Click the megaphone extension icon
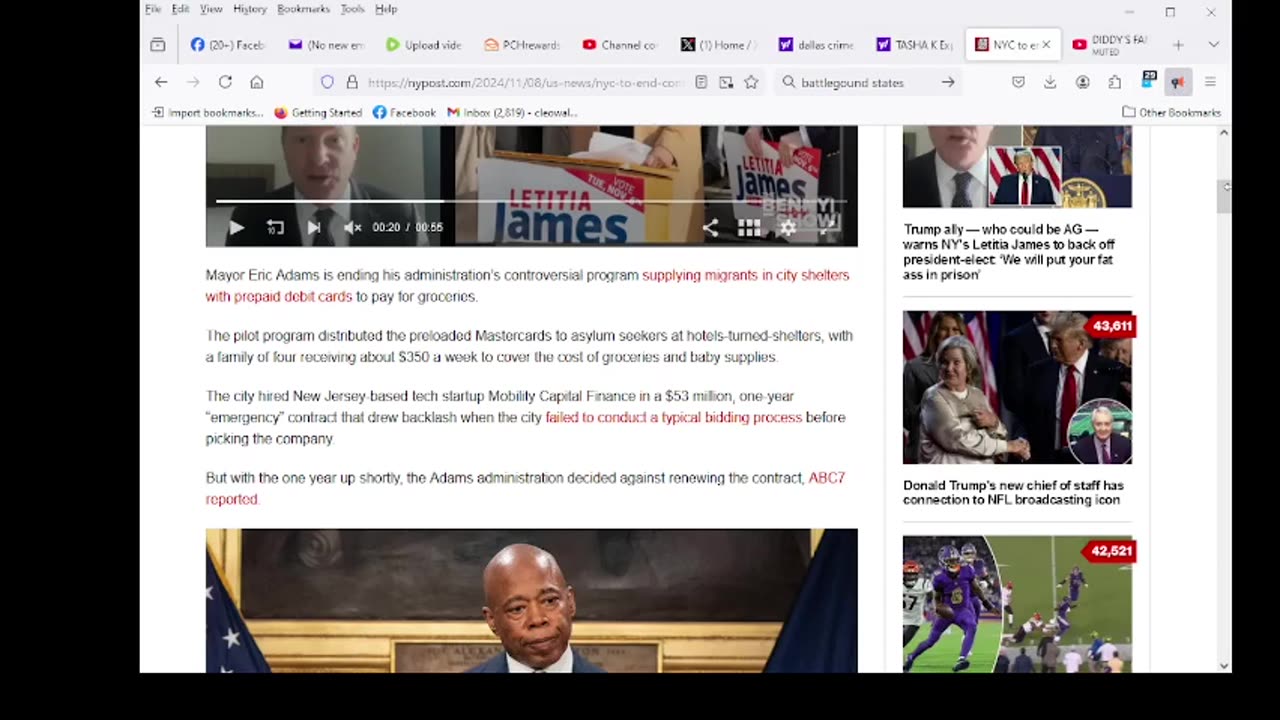1280x720 pixels. [1178, 82]
